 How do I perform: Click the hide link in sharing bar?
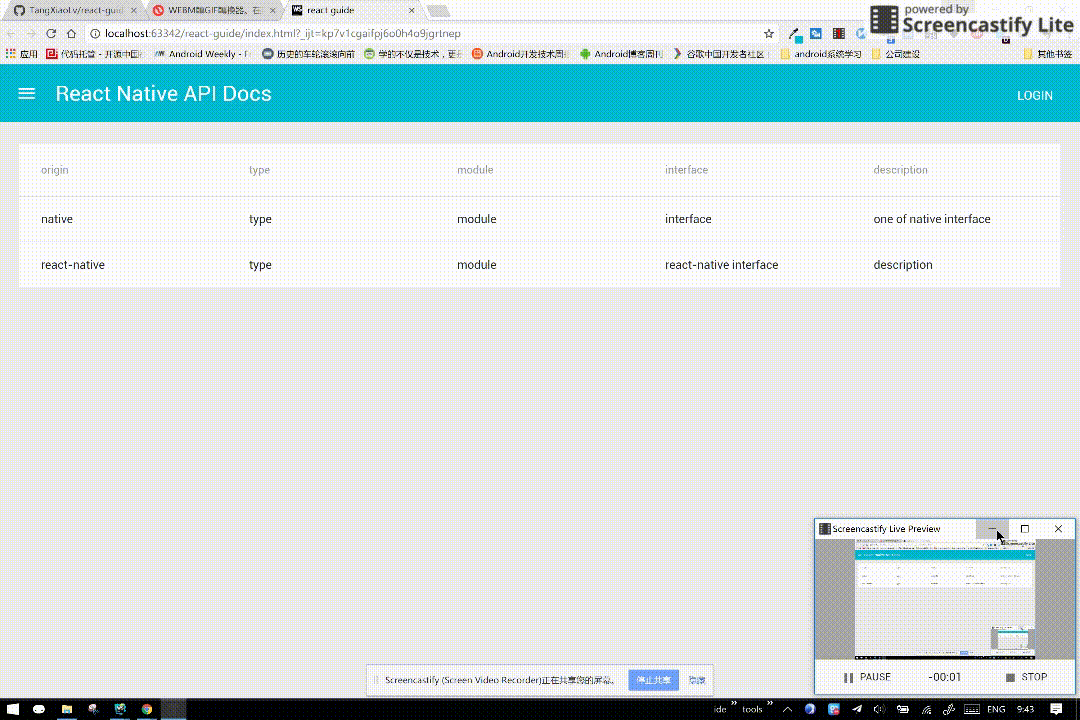click(x=697, y=680)
